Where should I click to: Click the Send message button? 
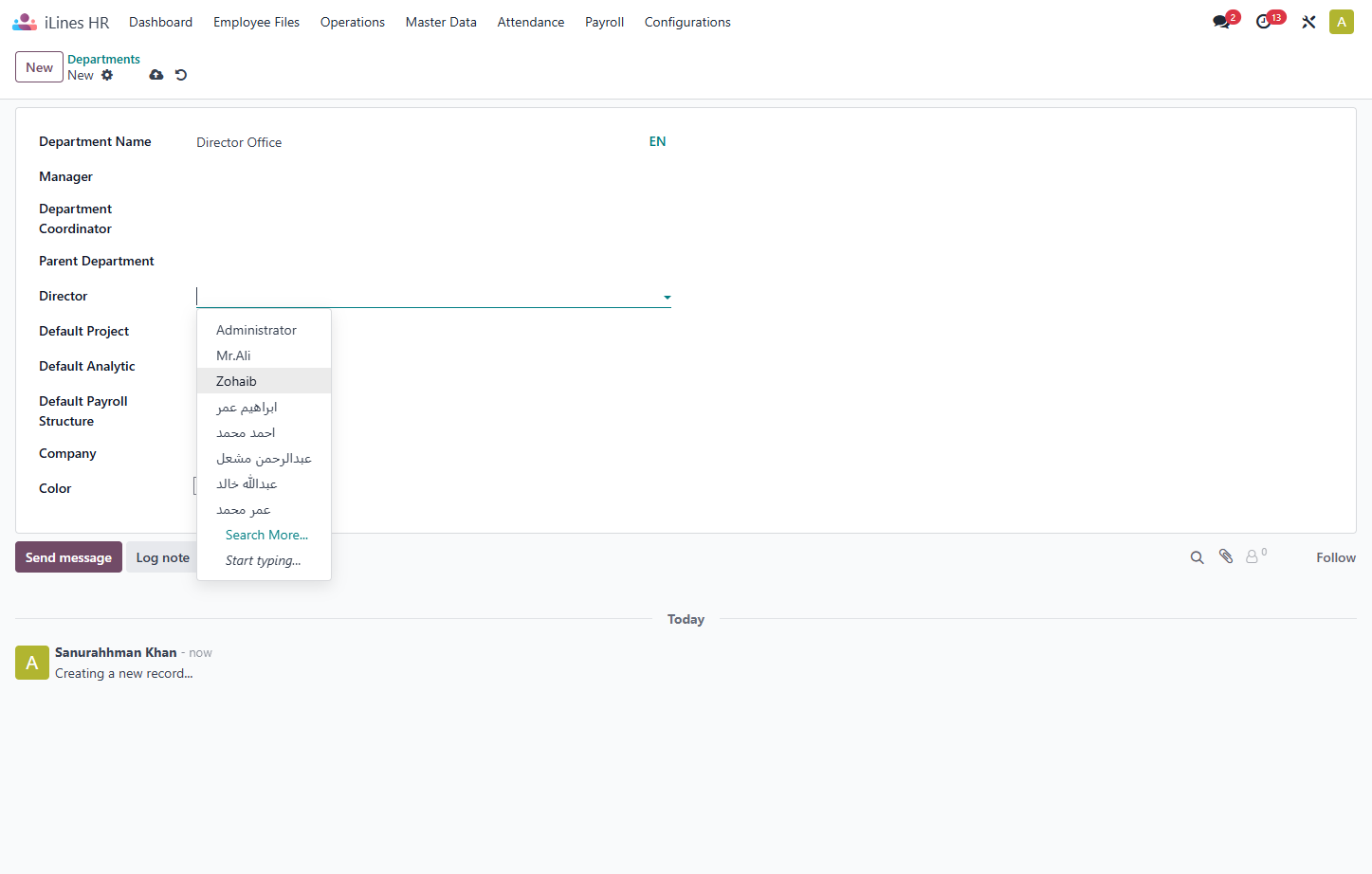click(x=68, y=557)
